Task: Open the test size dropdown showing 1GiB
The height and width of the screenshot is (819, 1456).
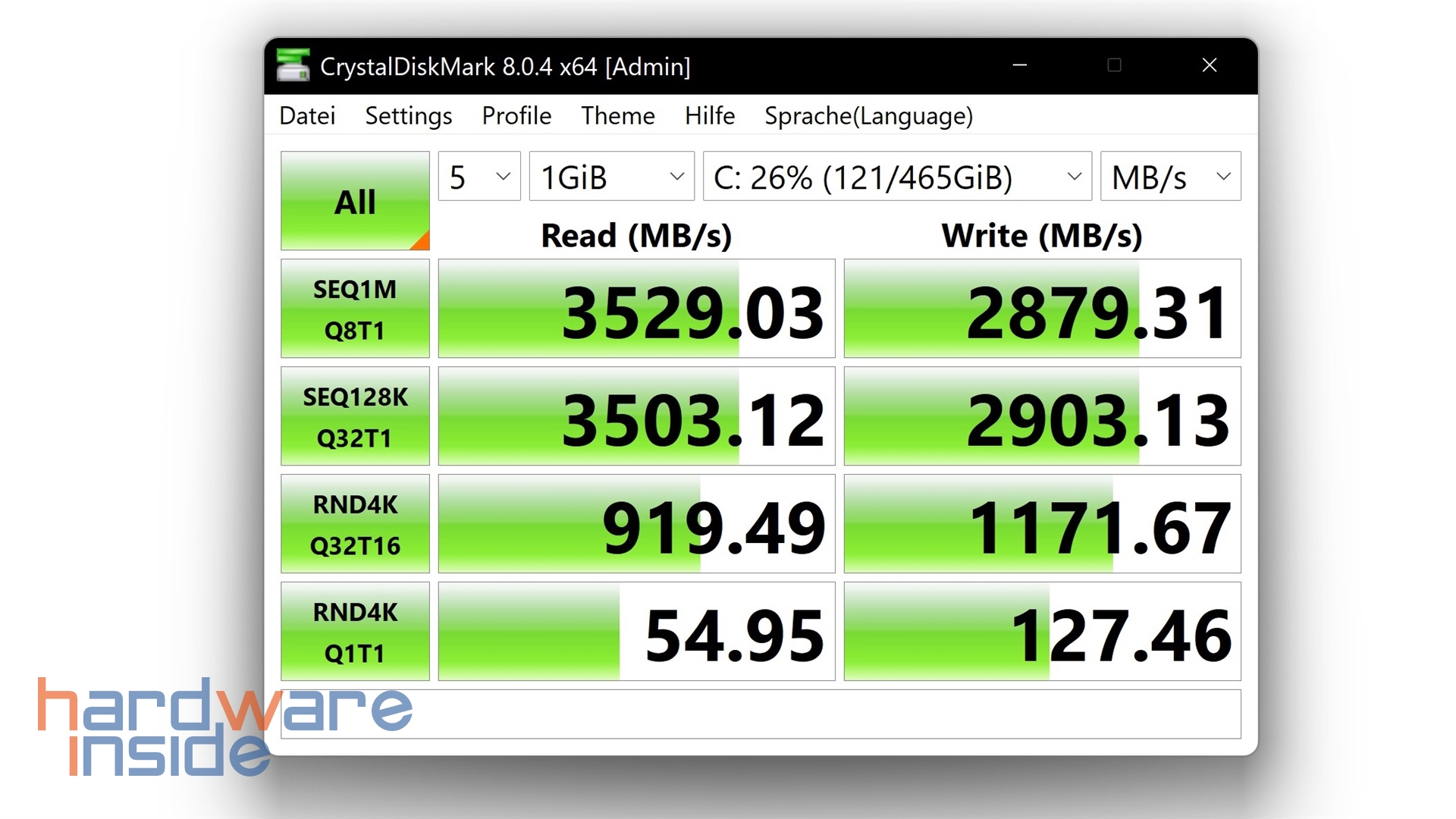Action: coord(610,176)
